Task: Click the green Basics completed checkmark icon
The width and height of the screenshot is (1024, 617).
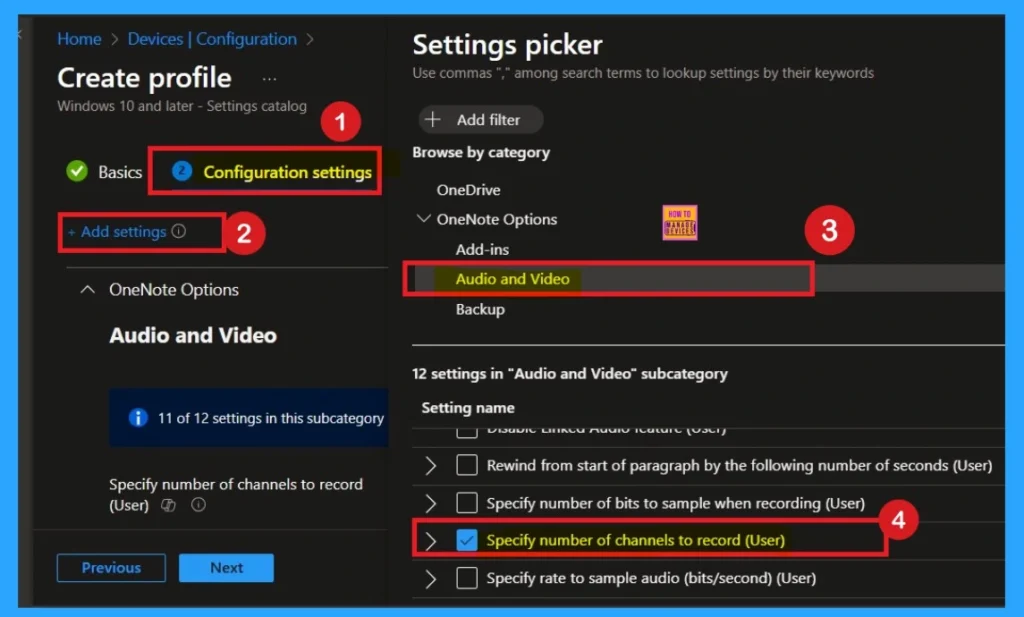Action: [x=77, y=171]
